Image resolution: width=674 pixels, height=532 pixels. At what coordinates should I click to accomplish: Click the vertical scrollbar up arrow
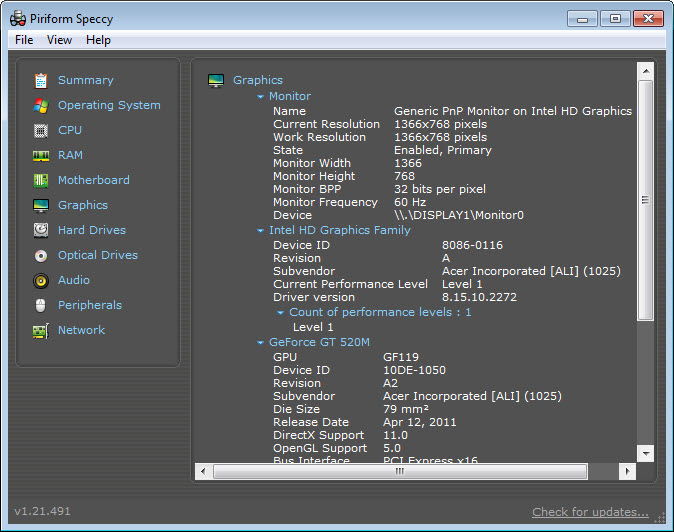[x=646, y=71]
